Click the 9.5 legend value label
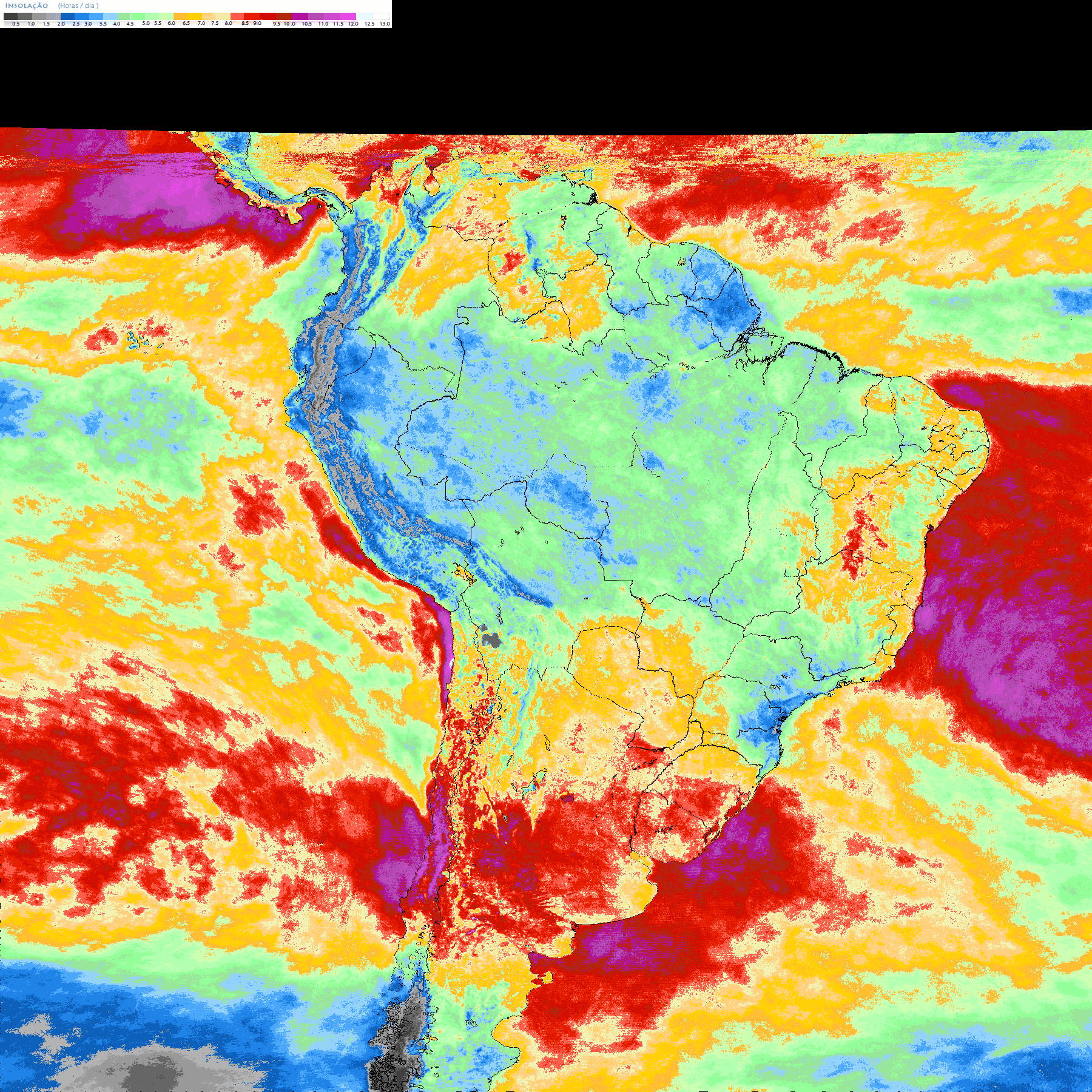The width and height of the screenshot is (1092, 1092). [277, 24]
